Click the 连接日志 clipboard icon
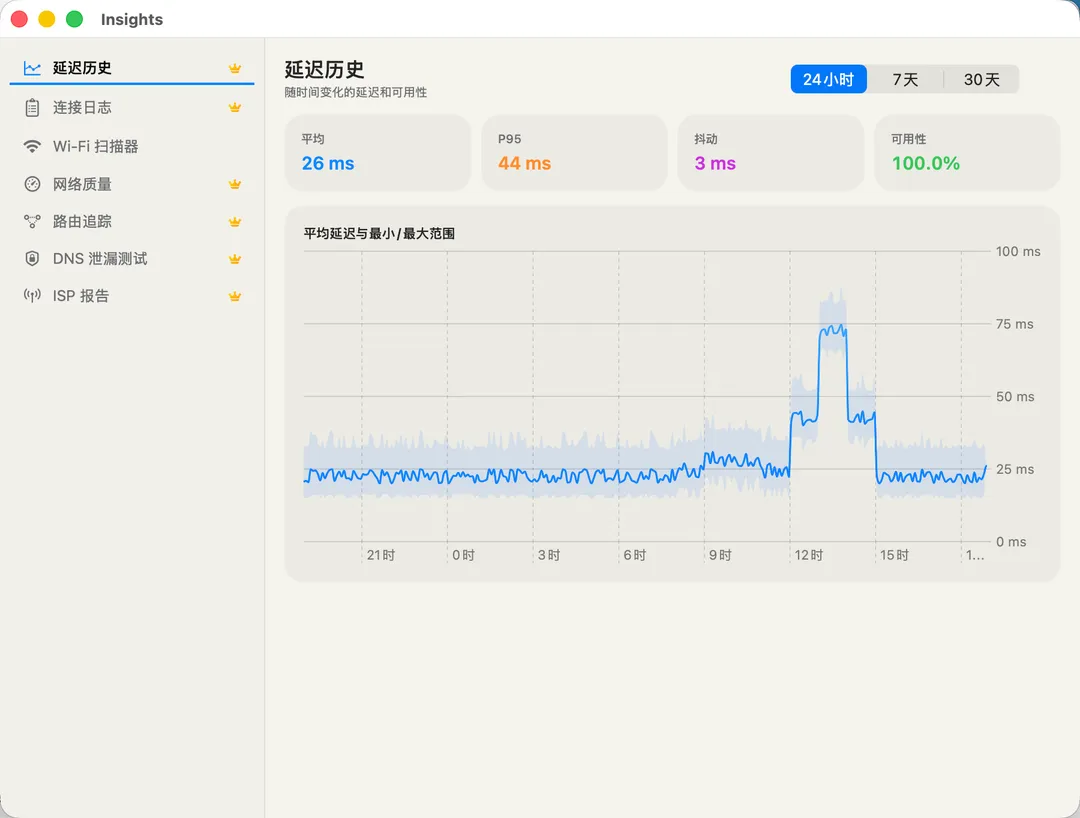Viewport: 1080px width, 818px height. pos(32,107)
